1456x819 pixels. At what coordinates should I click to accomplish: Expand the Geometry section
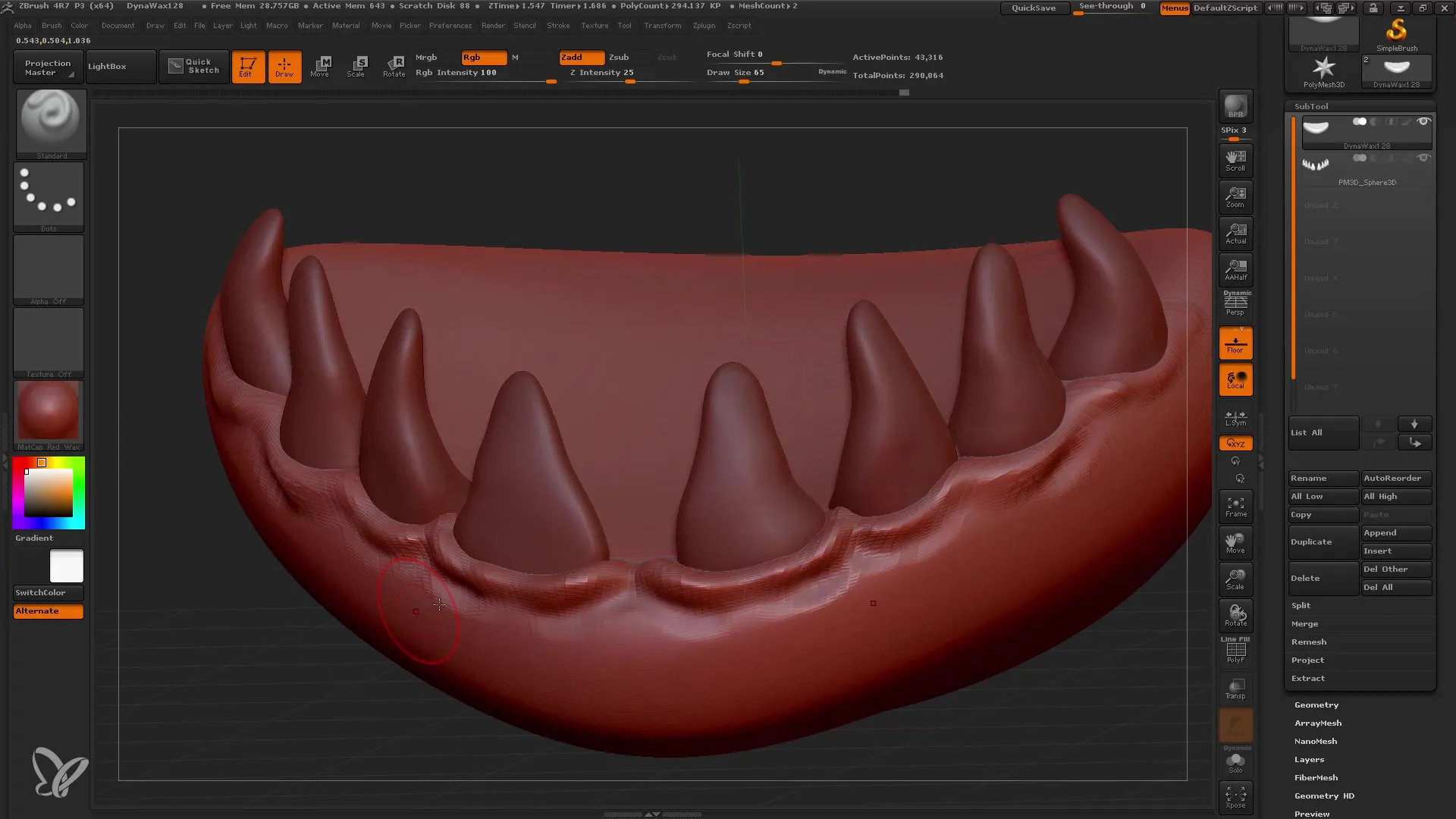point(1316,704)
